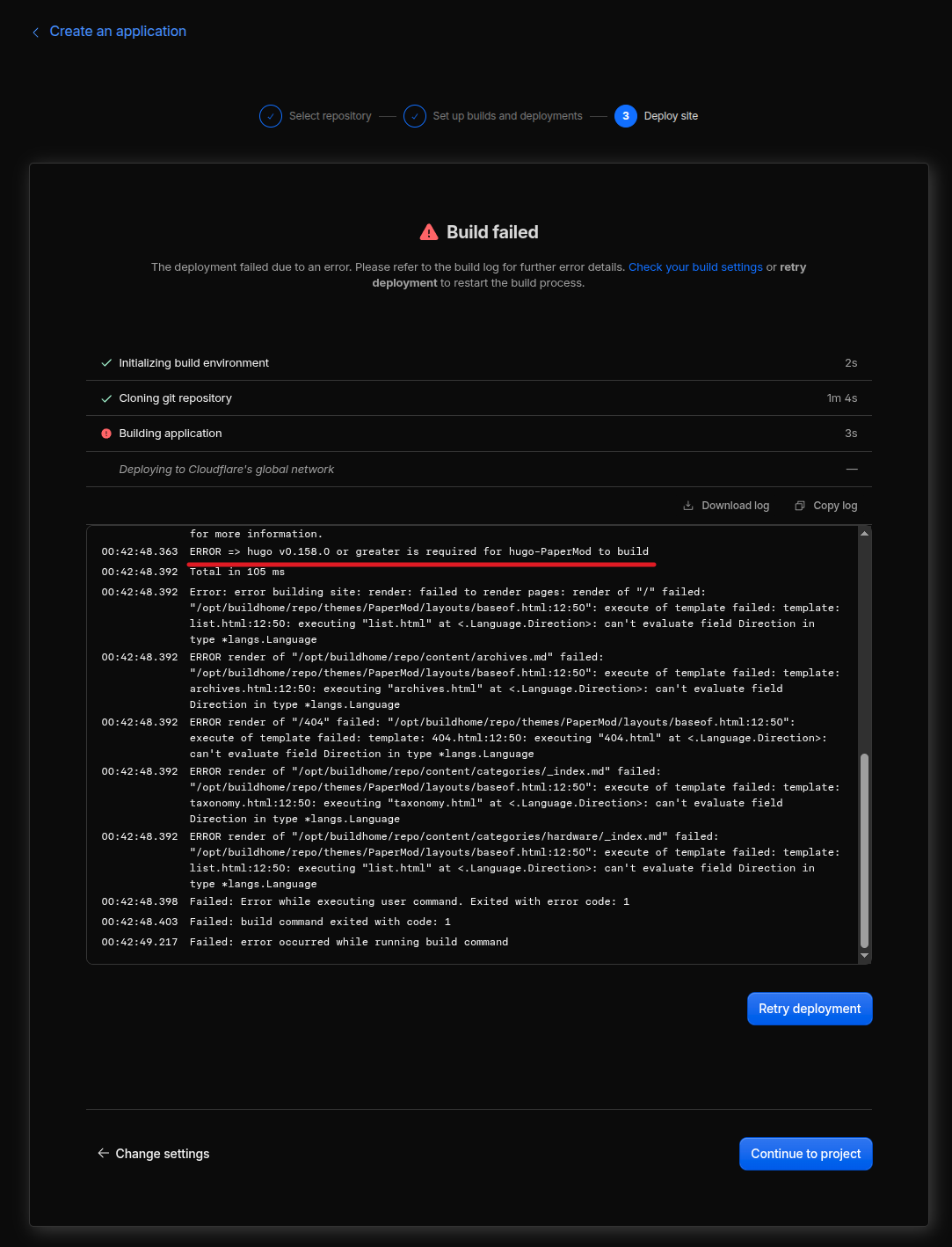Click the Copy log button

(x=826, y=506)
